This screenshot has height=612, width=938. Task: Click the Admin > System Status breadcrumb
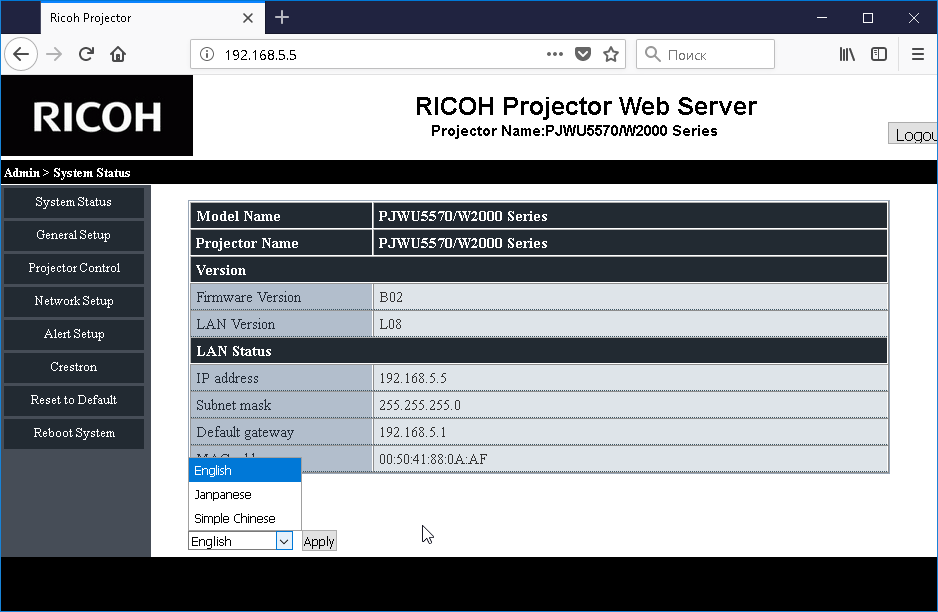coord(67,173)
